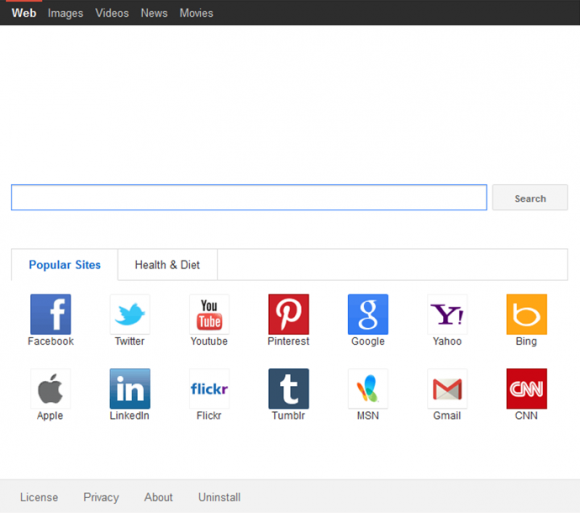This screenshot has width=580, height=513.
Task: Click the Facebook text label
Action: point(51,341)
